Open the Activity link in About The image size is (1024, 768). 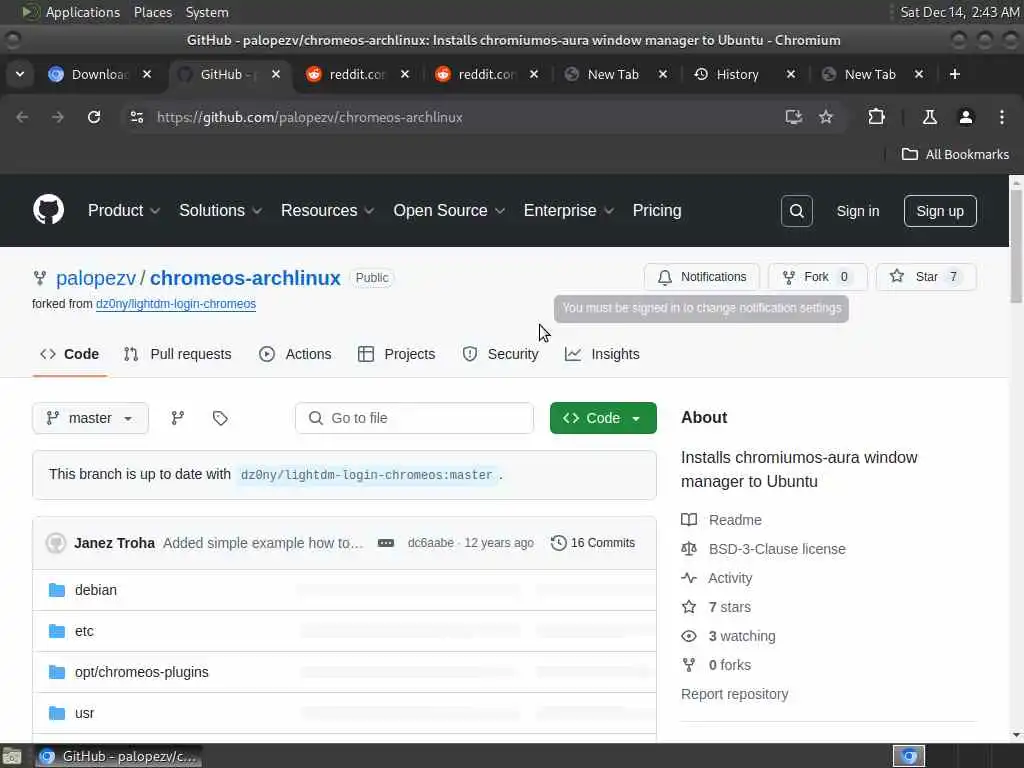[x=730, y=578]
